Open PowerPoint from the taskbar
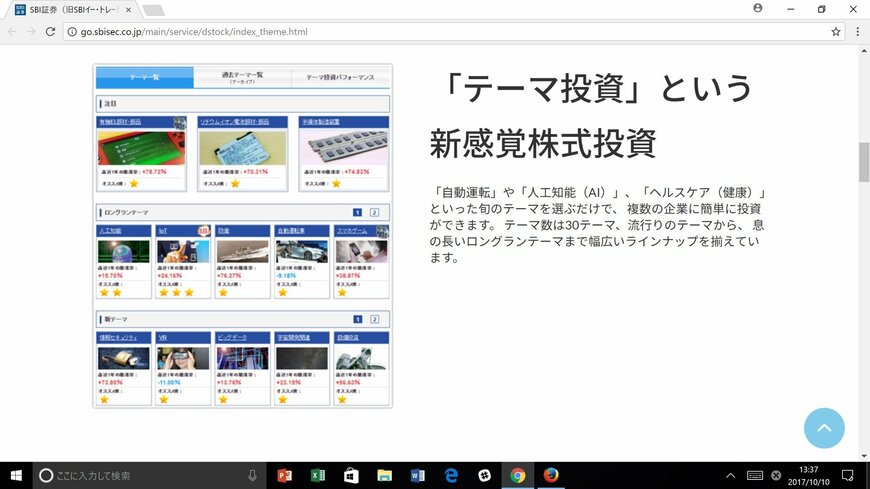 point(283,475)
